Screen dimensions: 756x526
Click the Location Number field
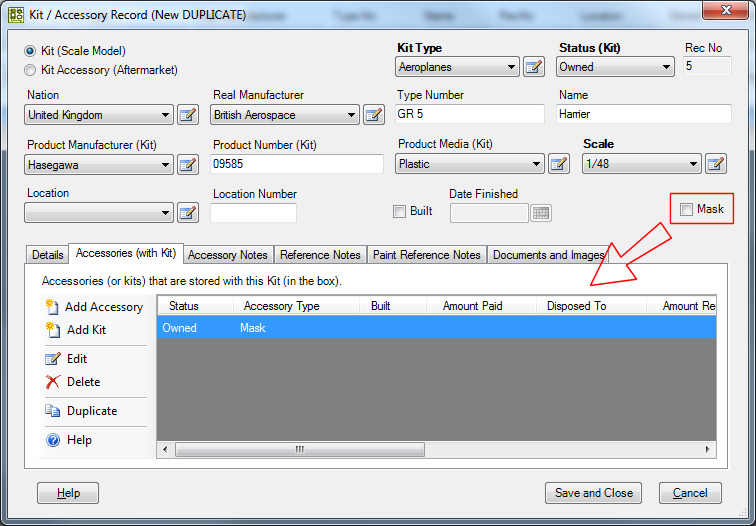click(x=254, y=213)
